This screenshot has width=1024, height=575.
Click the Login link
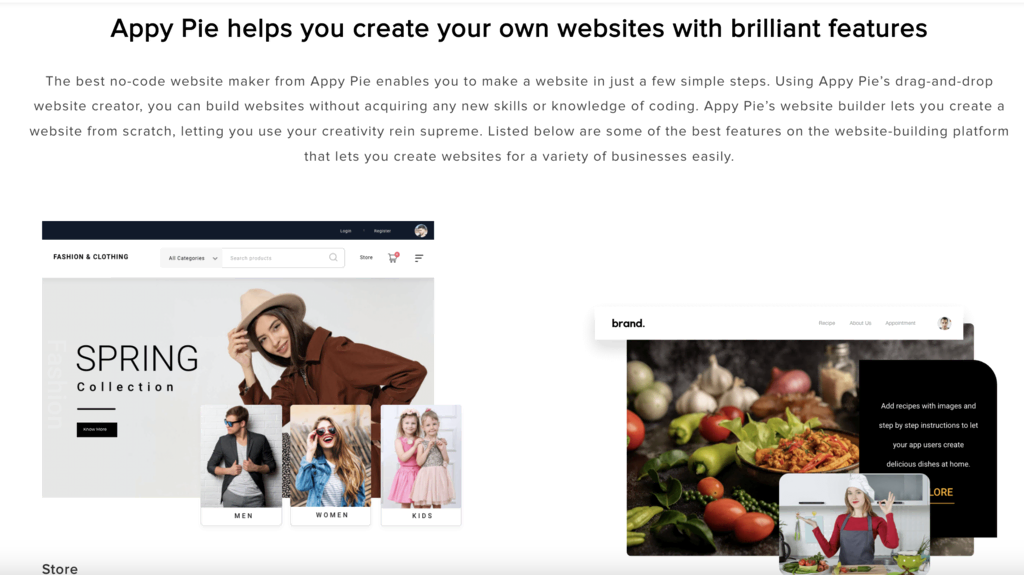(x=345, y=231)
